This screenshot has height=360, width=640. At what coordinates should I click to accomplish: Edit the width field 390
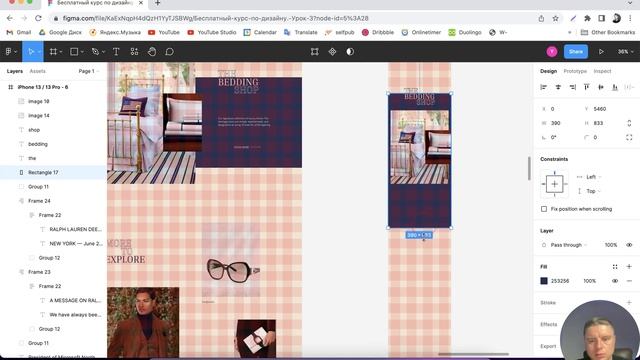pyautogui.click(x=556, y=123)
